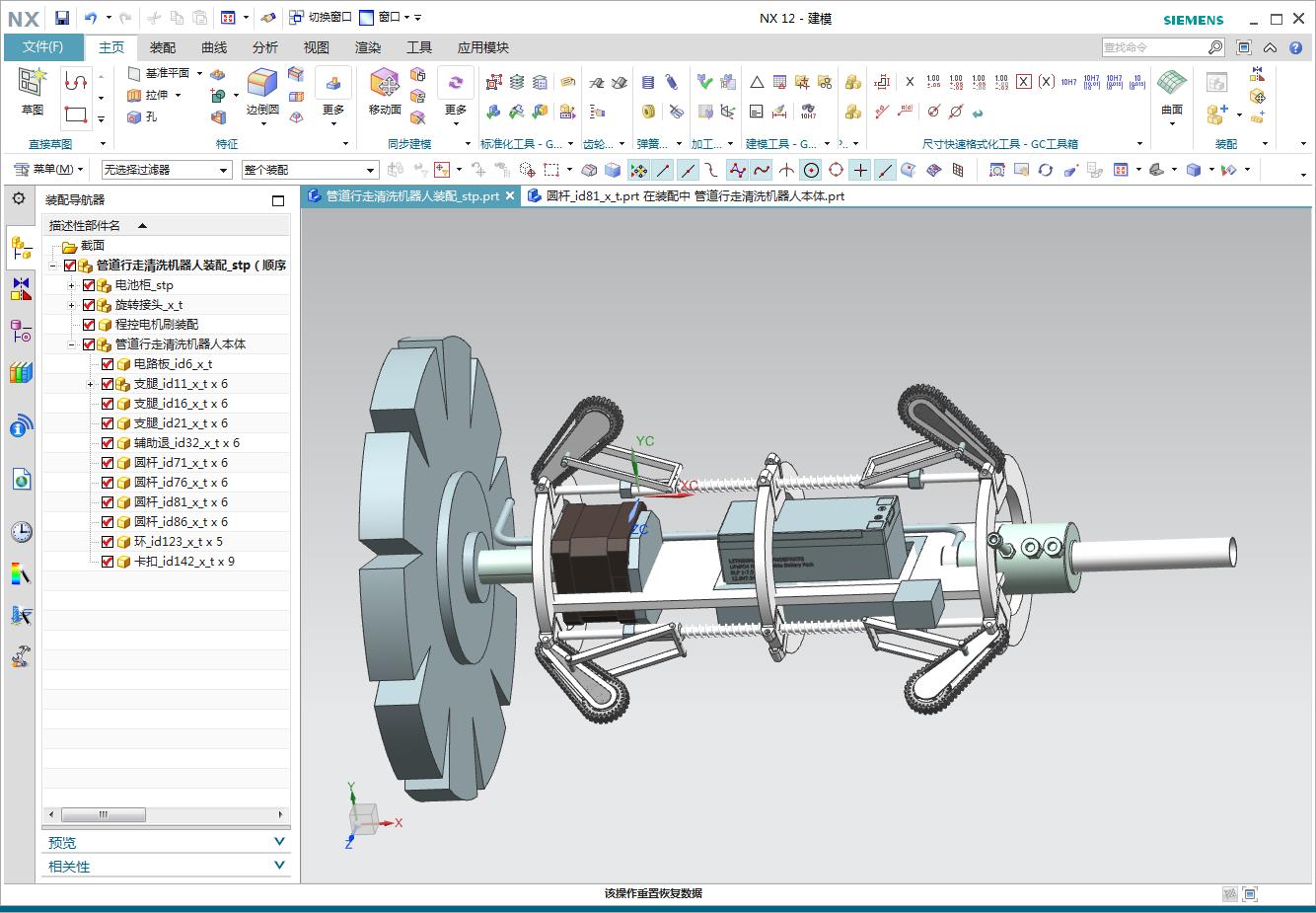This screenshot has height=913, width=1316.
Task: Click the navigator horizontal scrollbar thumb
Action: [104, 815]
